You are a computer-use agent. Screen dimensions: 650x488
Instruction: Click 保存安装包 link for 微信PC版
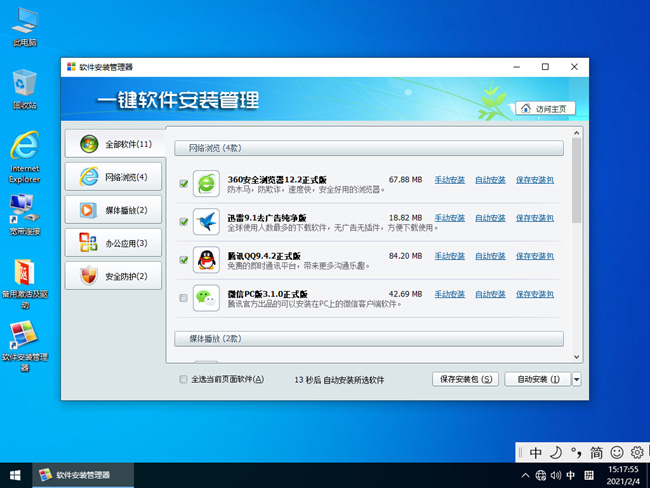tap(535, 294)
